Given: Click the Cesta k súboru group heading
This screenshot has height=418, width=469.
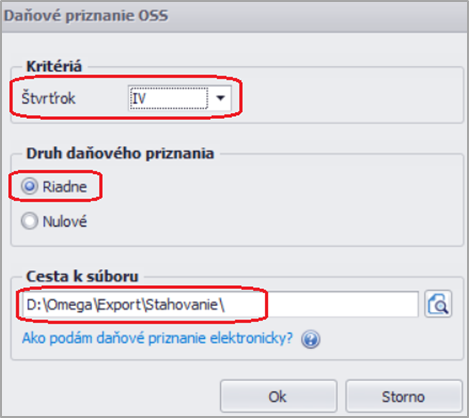Looking at the screenshot, I should (82, 276).
